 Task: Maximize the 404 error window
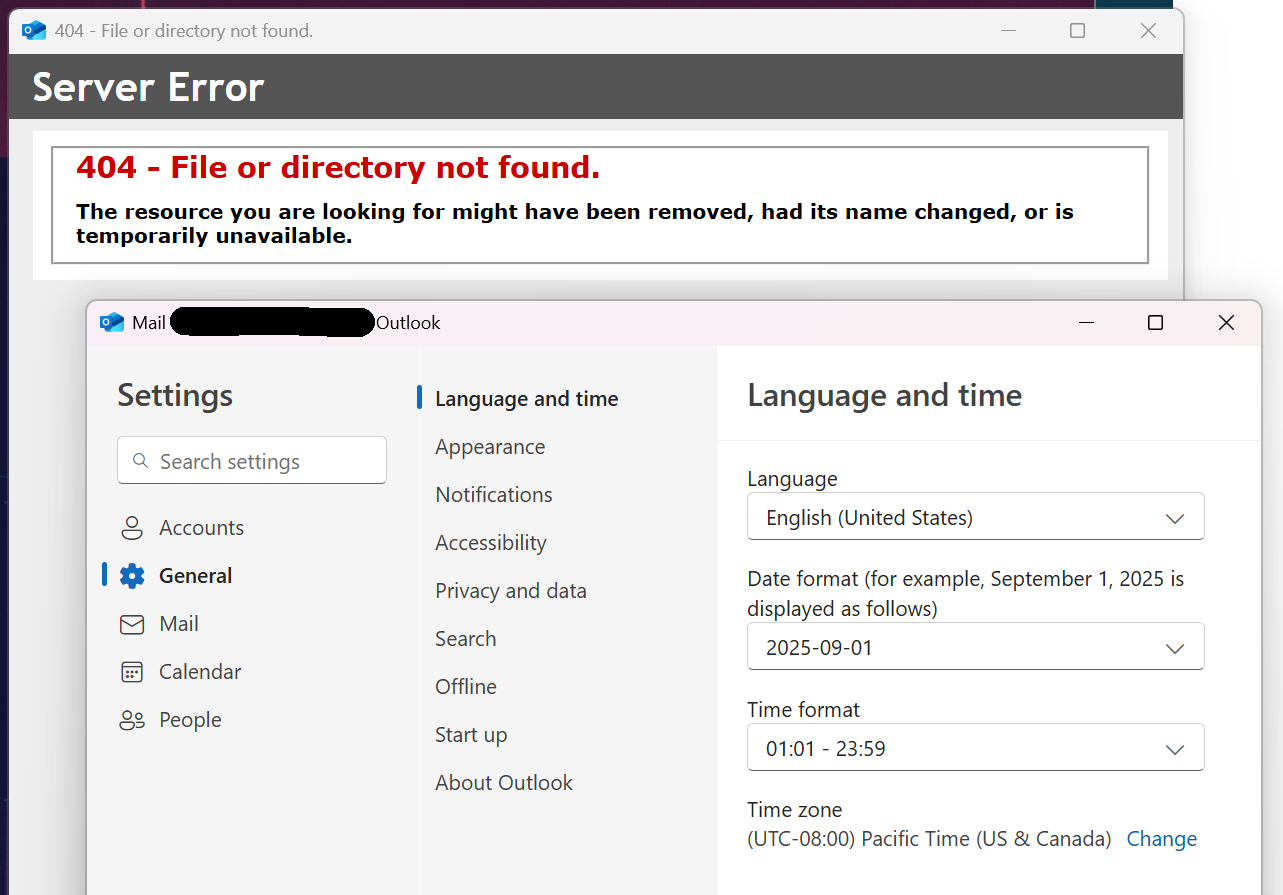coord(1077,31)
